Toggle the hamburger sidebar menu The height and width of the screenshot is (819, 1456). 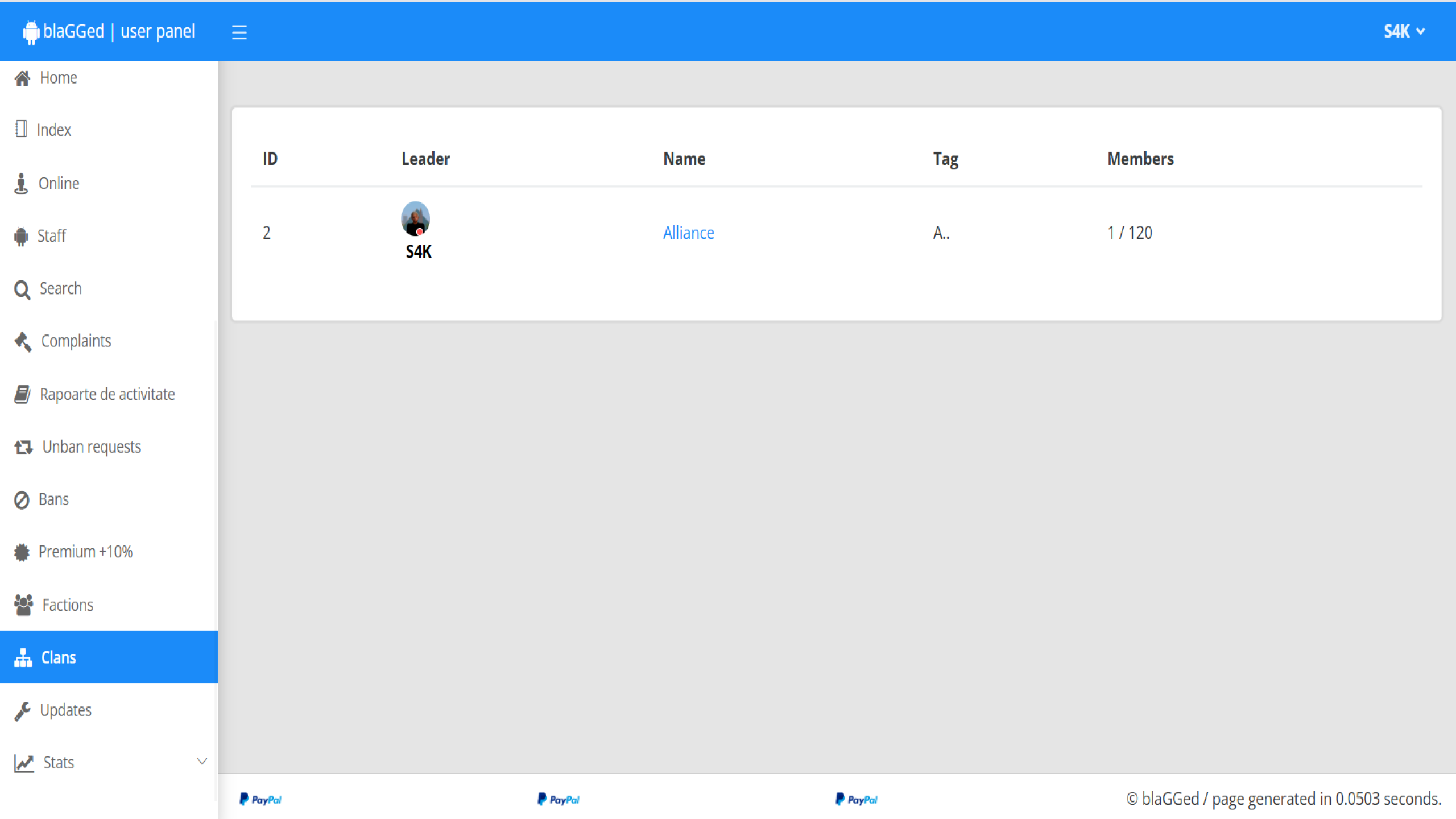(239, 32)
